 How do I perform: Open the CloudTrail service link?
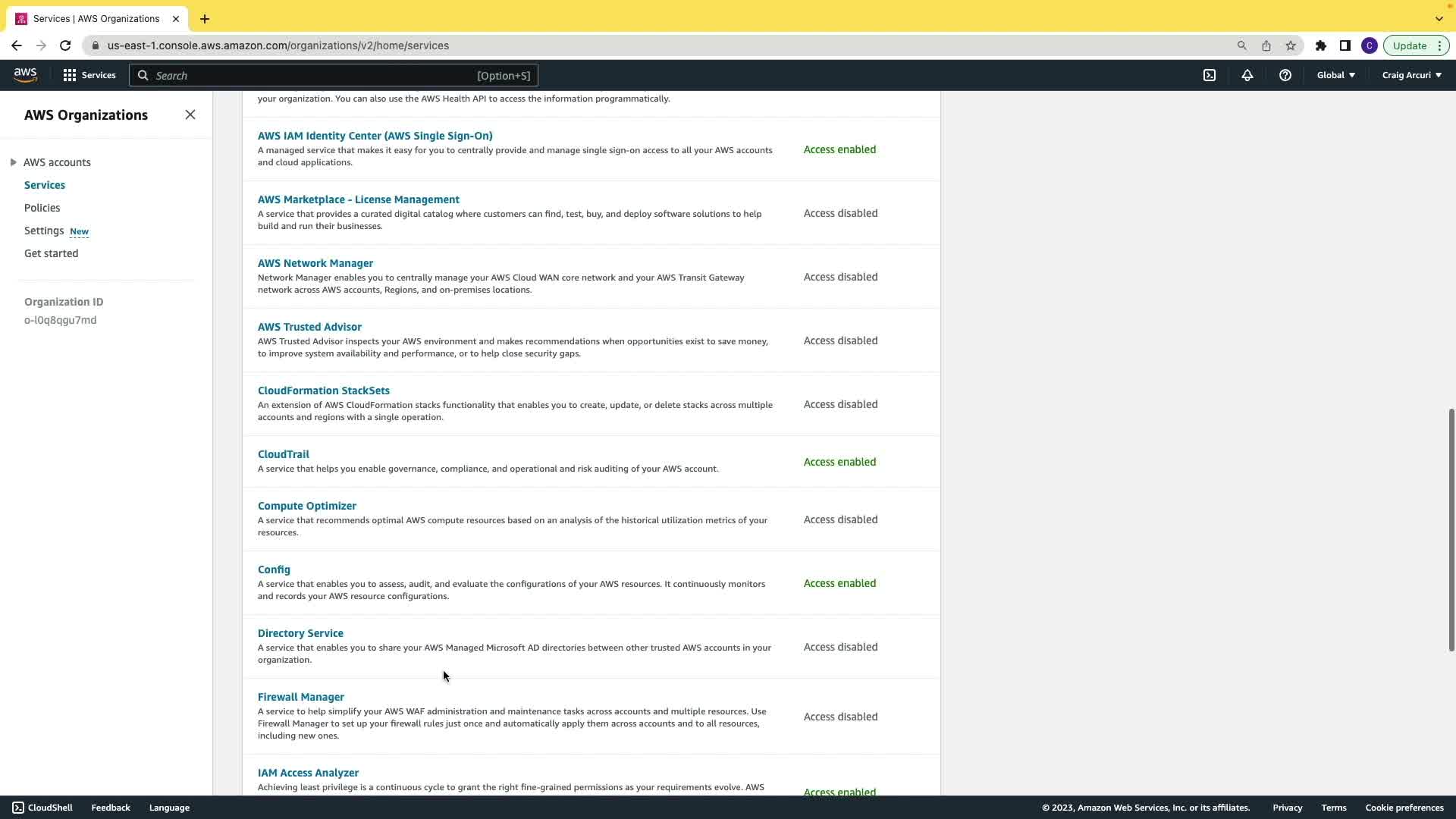[x=283, y=454]
